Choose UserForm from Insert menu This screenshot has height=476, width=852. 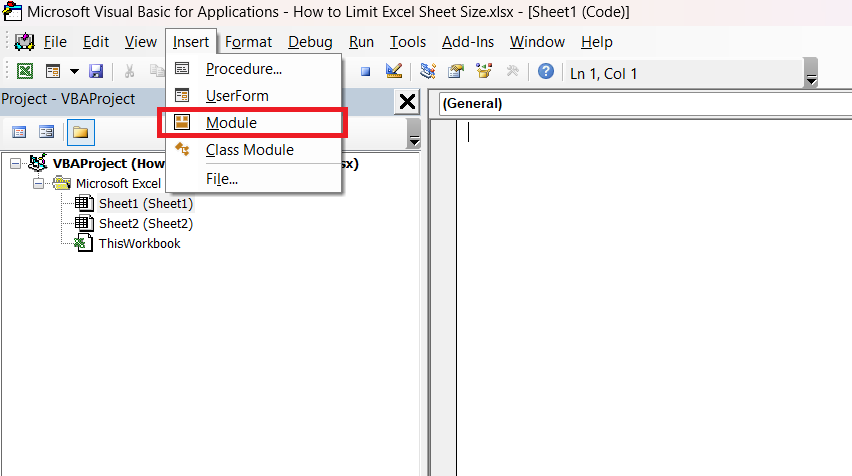pyautogui.click(x=254, y=96)
